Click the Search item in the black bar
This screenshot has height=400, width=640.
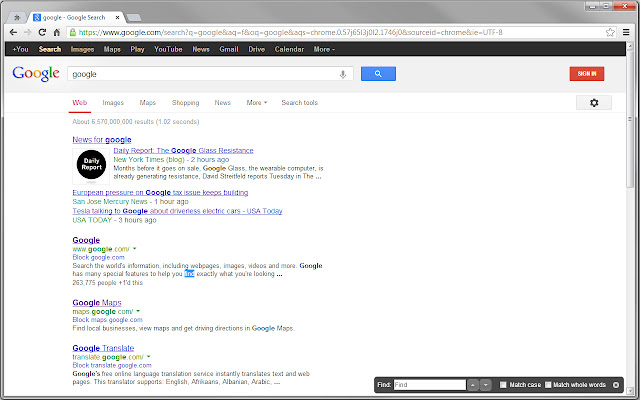point(50,49)
